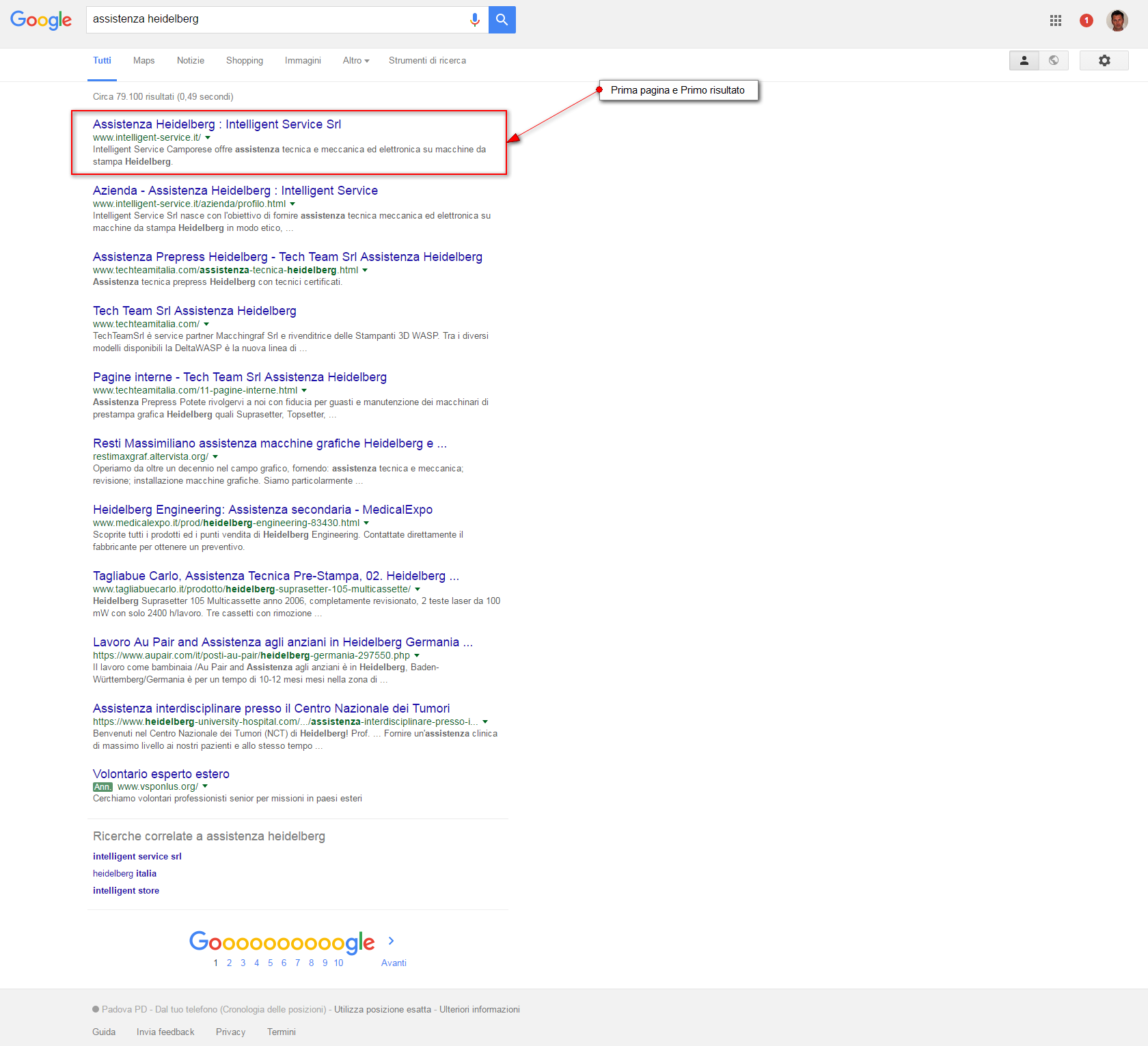Open the Google apps grid icon
The height and width of the screenshot is (1046, 1148).
1056,20
